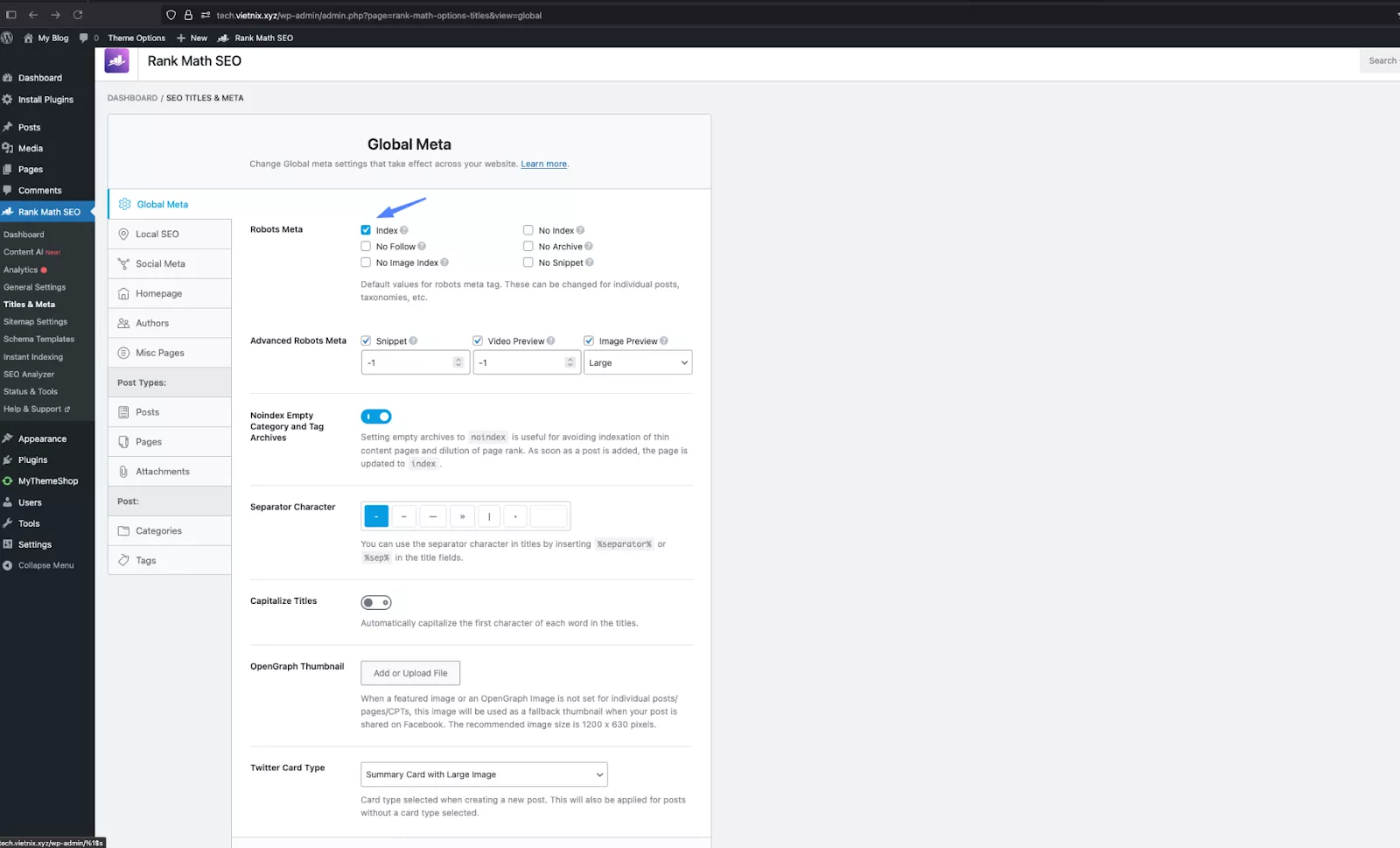The height and width of the screenshot is (848, 1400).
Task: Enable the No Follow checkbox
Action: [x=366, y=246]
